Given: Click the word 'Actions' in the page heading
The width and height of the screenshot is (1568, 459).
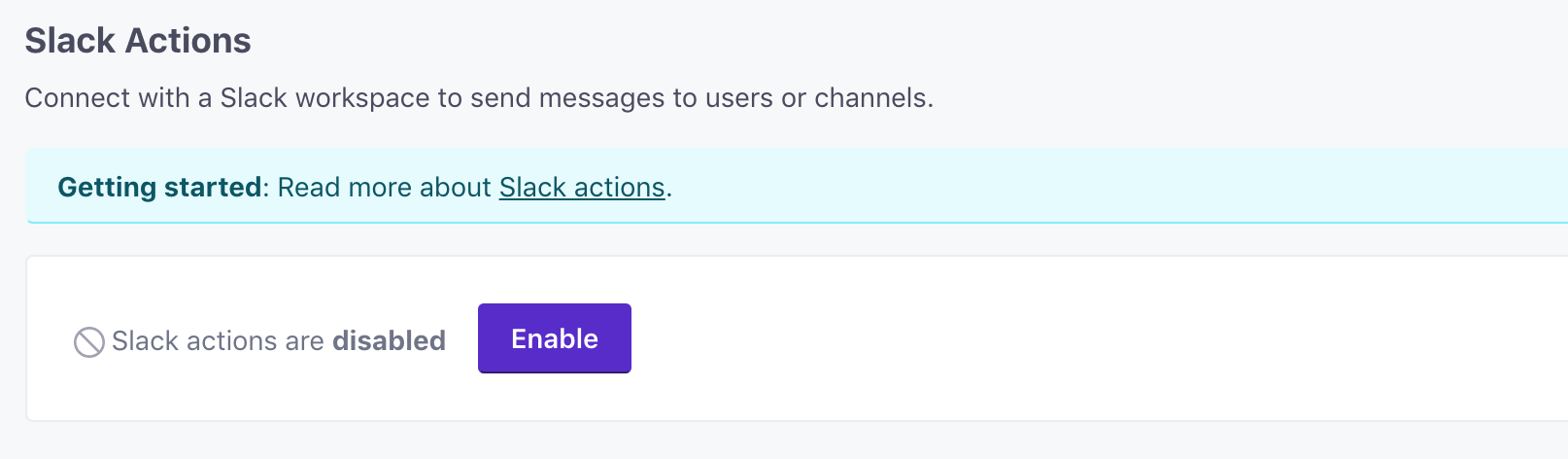Looking at the screenshot, I should tap(188, 41).
